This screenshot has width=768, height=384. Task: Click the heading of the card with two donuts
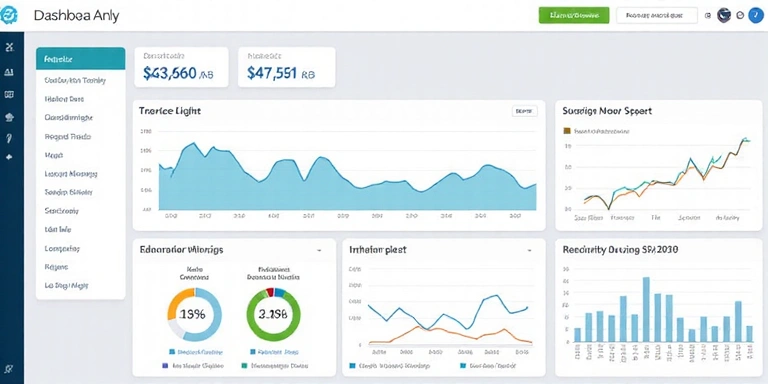[181, 250]
